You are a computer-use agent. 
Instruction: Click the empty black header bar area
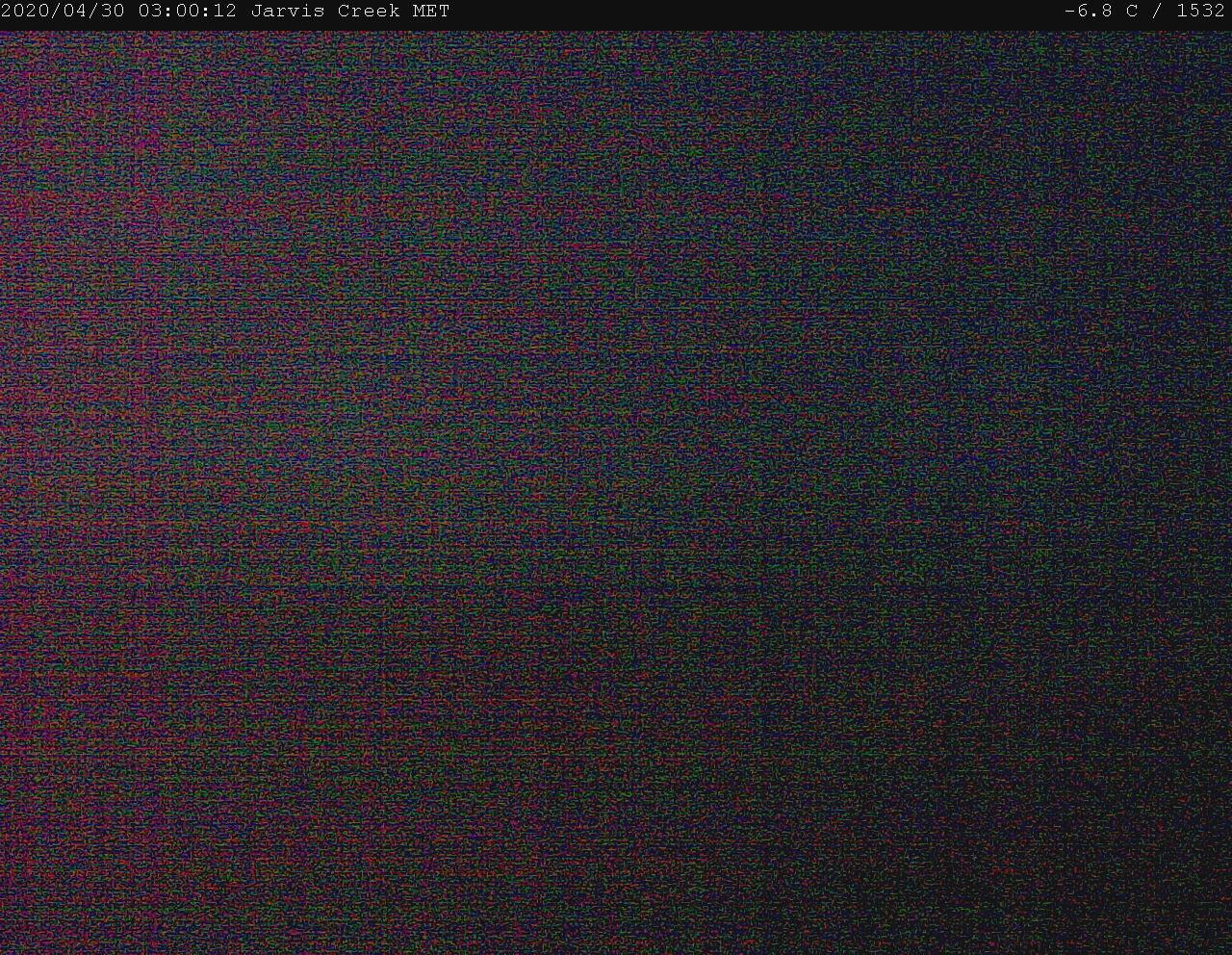click(x=751, y=12)
